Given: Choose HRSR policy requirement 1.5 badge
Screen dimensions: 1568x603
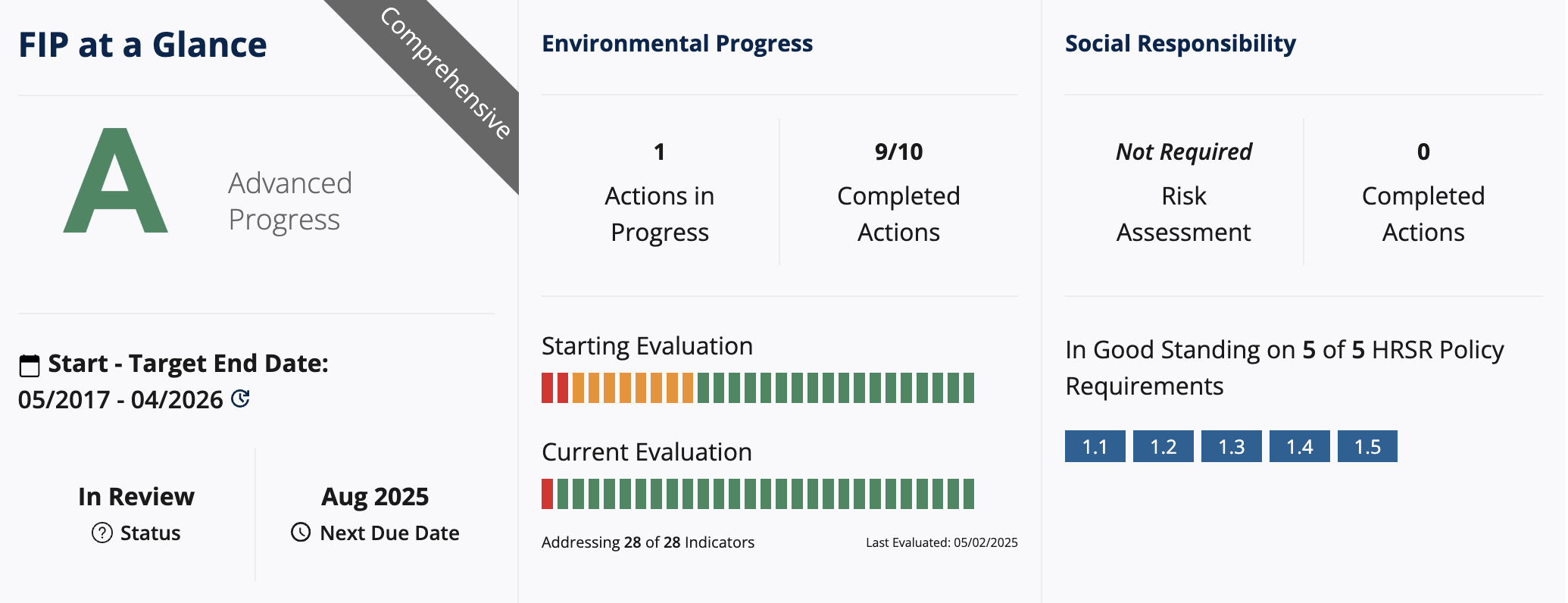Looking at the screenshot, I should point(1367,446).
